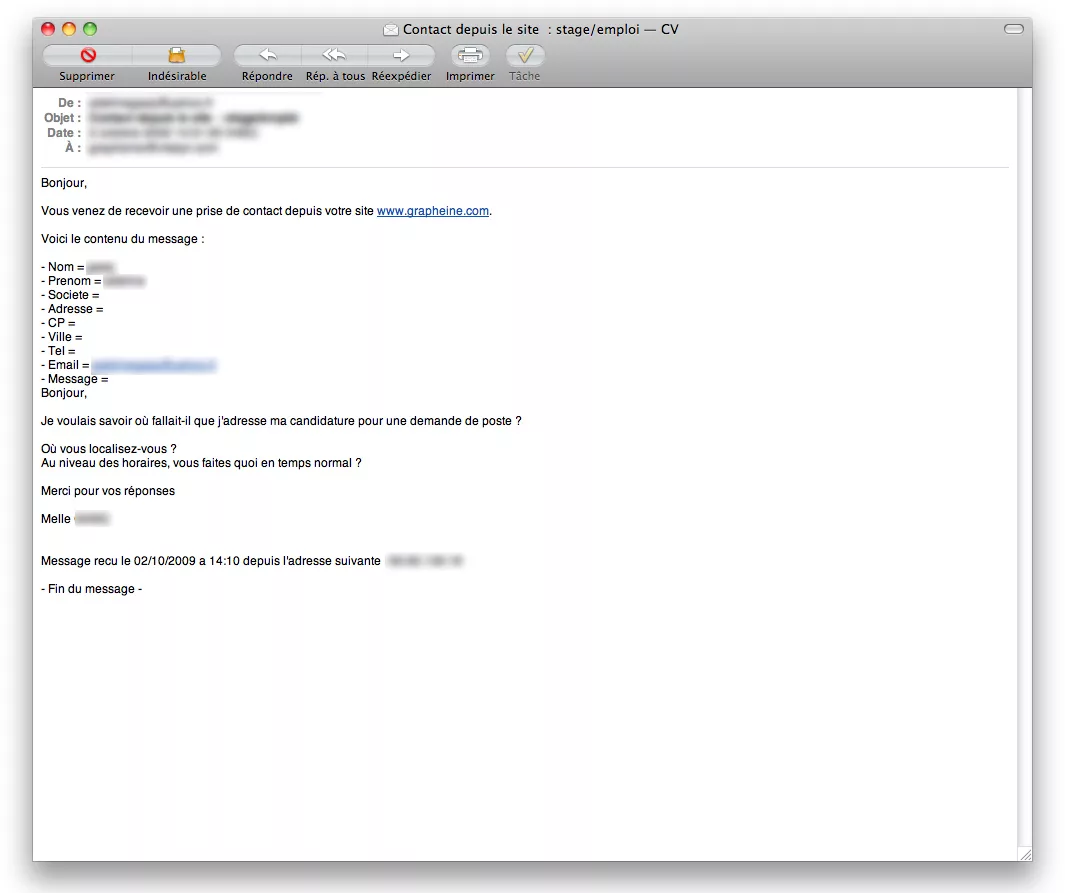Click the envelope icon in the title bar

pos(391,30)
